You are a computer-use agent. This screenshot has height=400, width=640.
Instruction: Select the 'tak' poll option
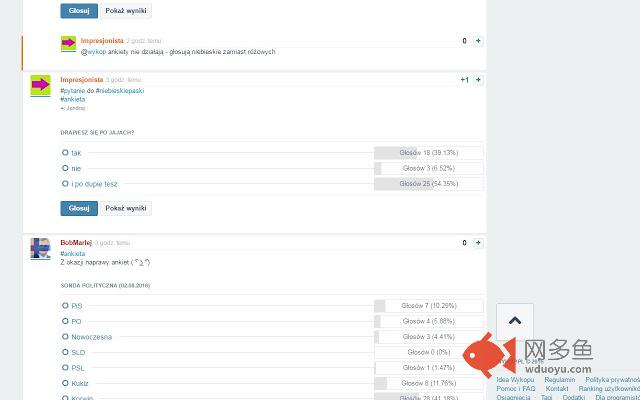(x=65, y=153)
